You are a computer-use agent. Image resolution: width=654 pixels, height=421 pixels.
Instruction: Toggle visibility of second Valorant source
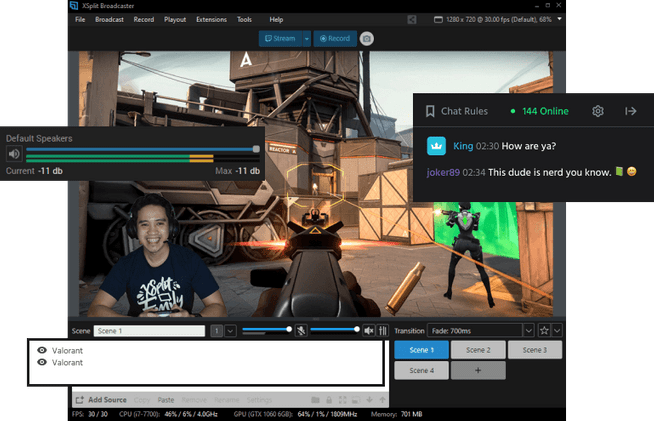point(42,362)
